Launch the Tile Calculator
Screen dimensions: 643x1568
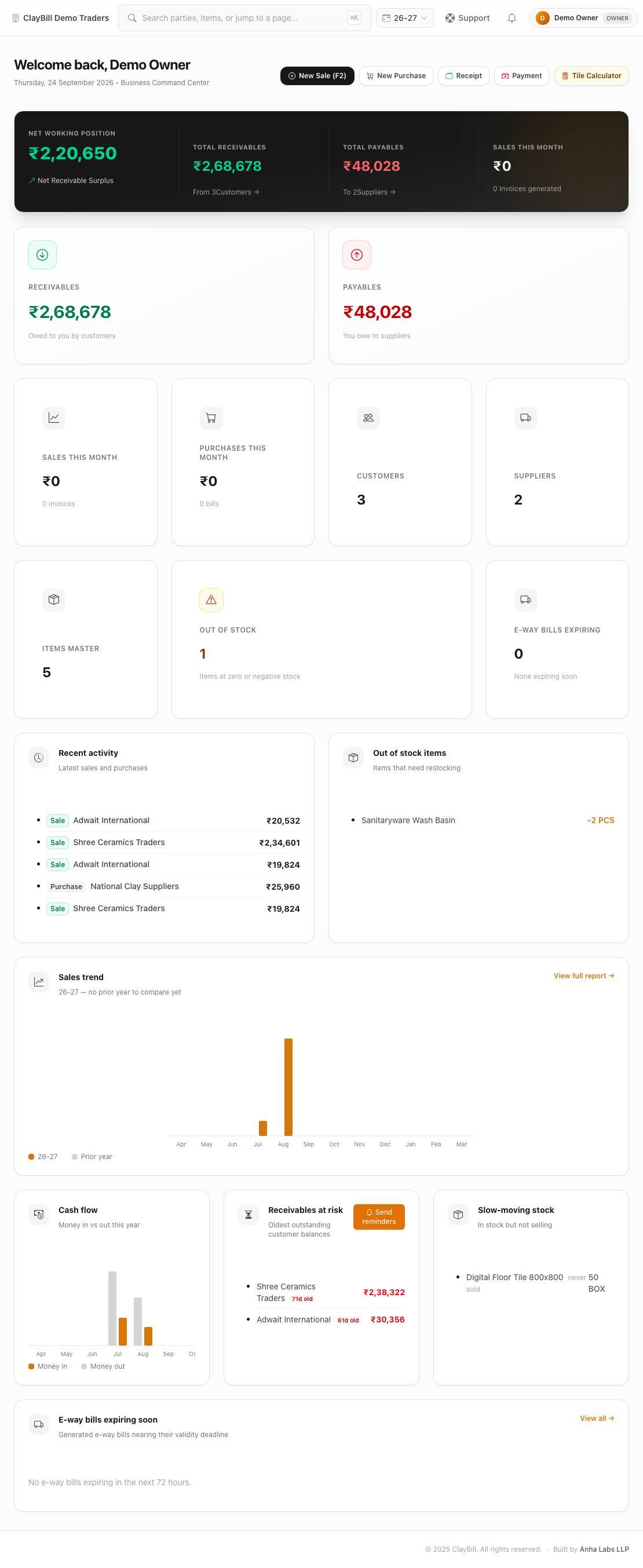pyautogui.click(x=591, y=76)
